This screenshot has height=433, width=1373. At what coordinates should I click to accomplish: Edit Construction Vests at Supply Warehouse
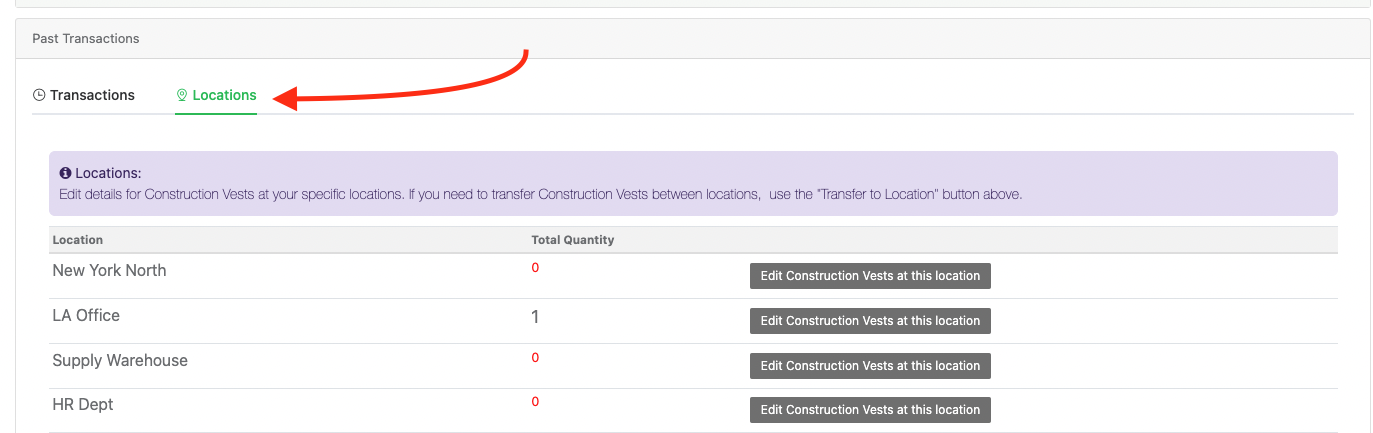click(870, 366)
